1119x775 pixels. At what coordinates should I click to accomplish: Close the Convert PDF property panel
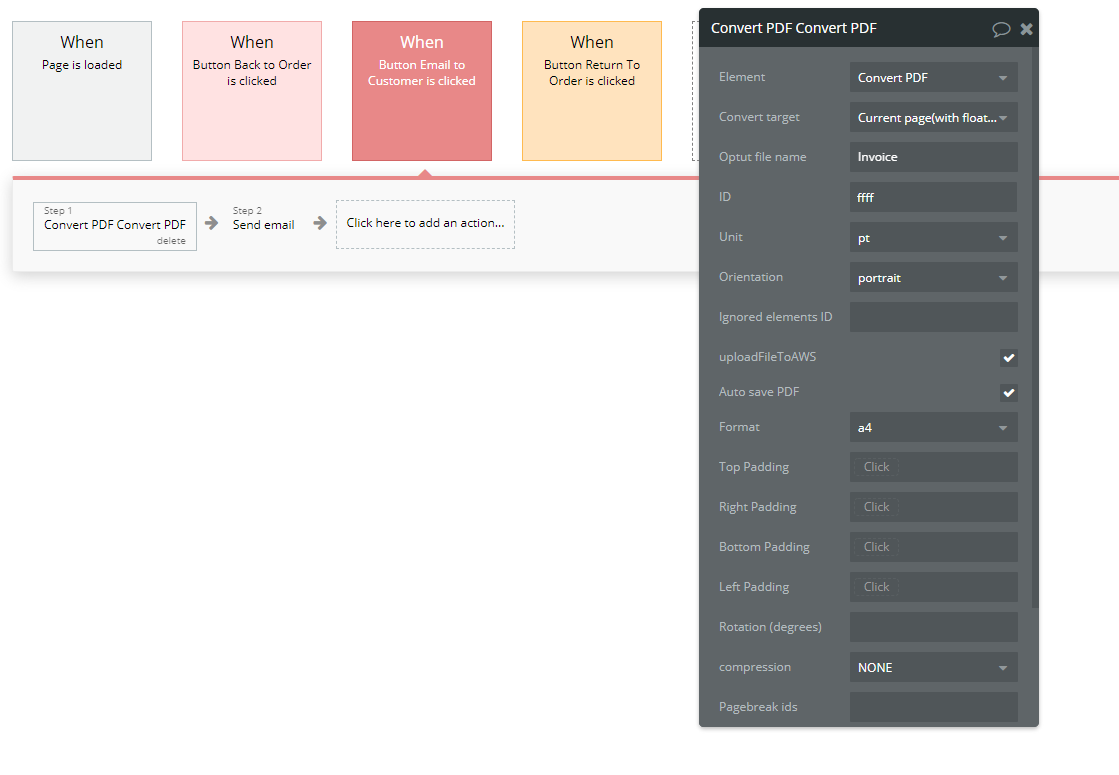[x=1026, y=29]
